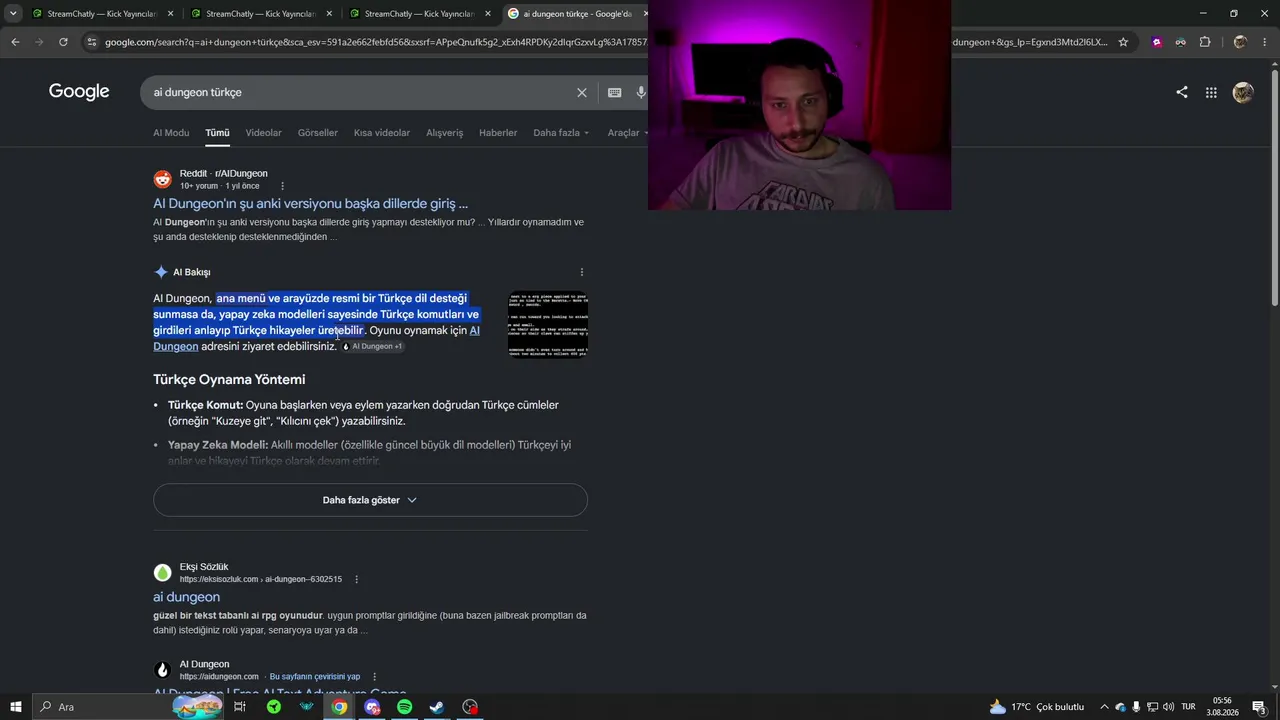Open the Google apps grid
The width and height of the screenshot is (1280, 720).
pyautogui.click(x=1211, y=92)
